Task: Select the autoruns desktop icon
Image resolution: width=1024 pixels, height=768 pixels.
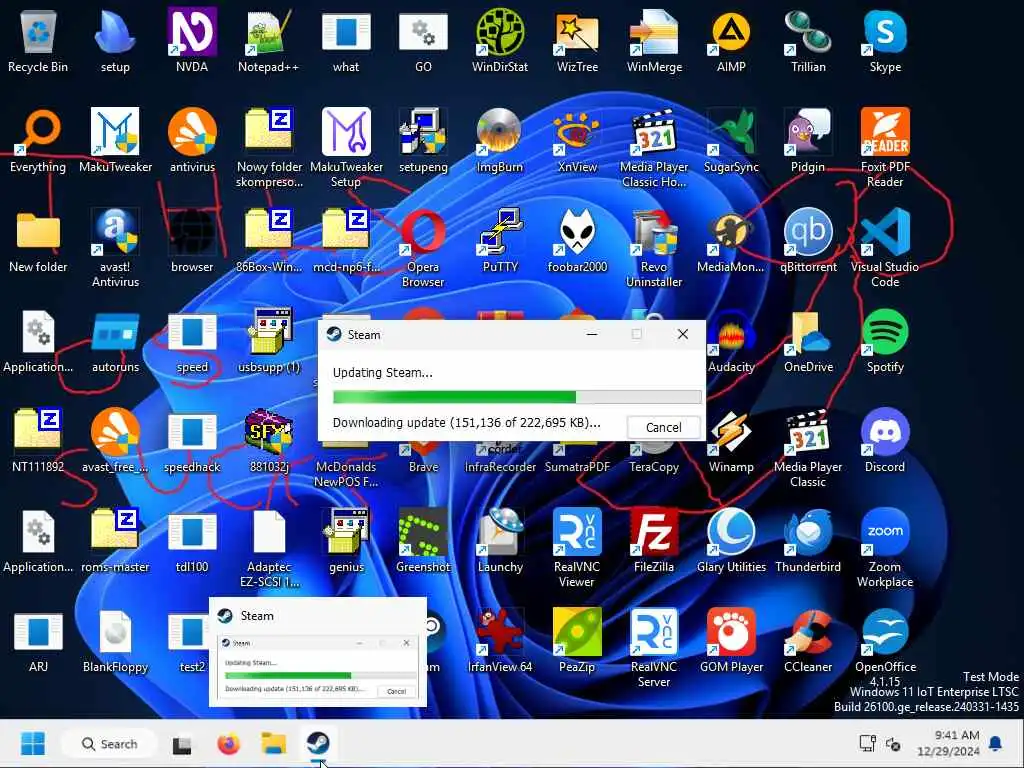Action: pos(115,341)
